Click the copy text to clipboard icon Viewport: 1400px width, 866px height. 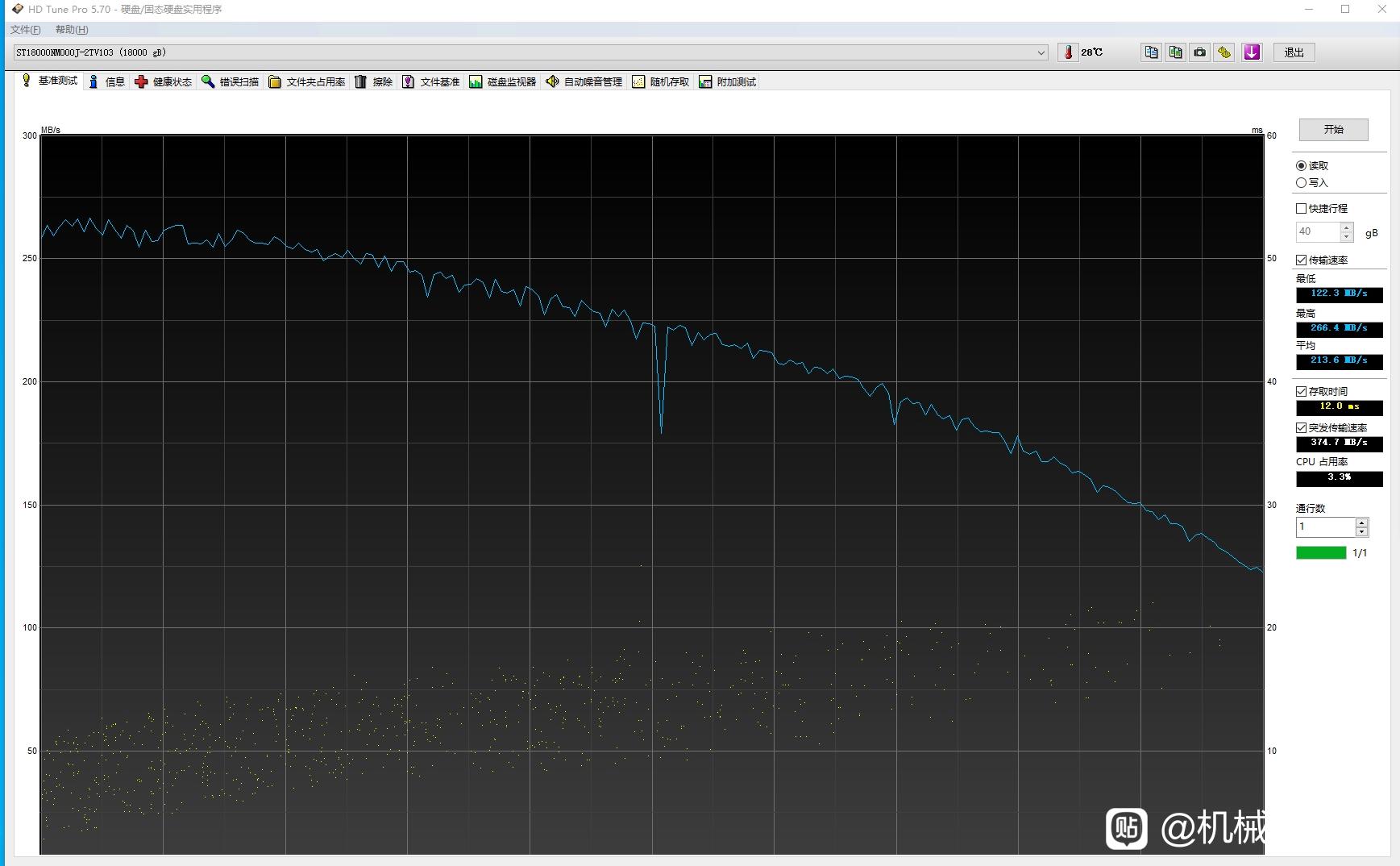1151,52
